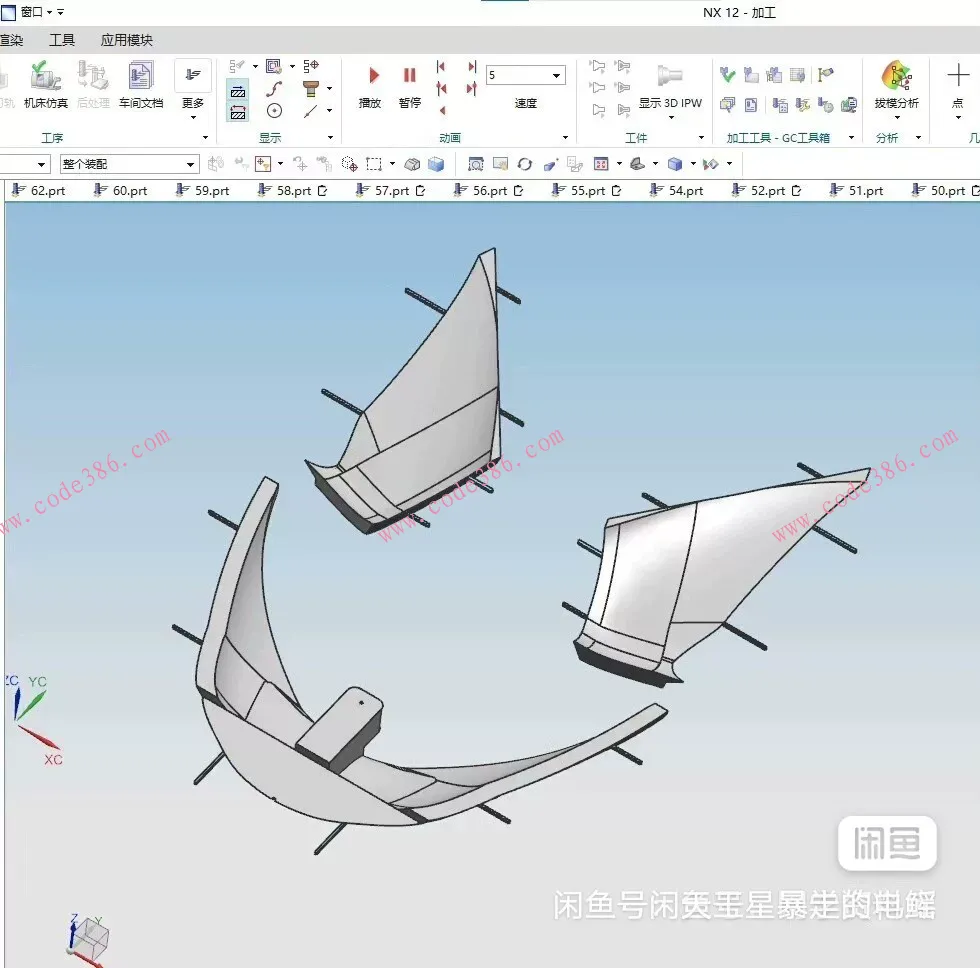Click the table sheet GC toolbox icon
Viewport: 980px width, 968px height.
(x=797, y=75)
